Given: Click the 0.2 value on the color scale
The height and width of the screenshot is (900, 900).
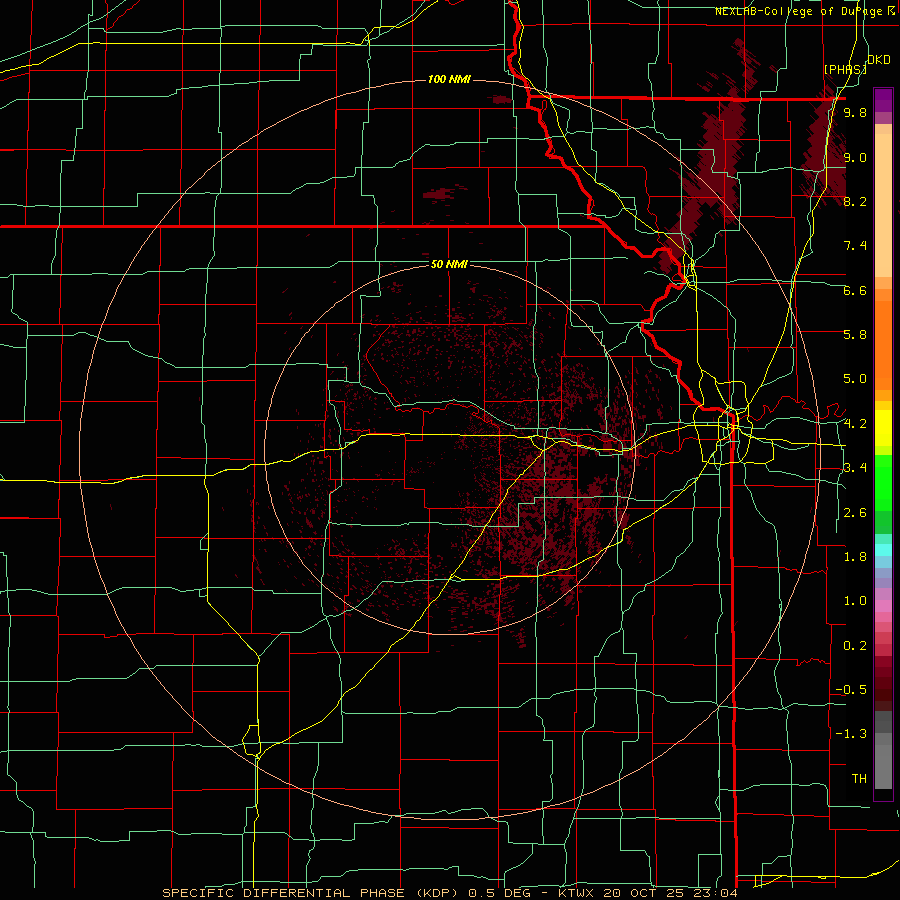Looking at the screenshot, I should click(x=855, y=646).
